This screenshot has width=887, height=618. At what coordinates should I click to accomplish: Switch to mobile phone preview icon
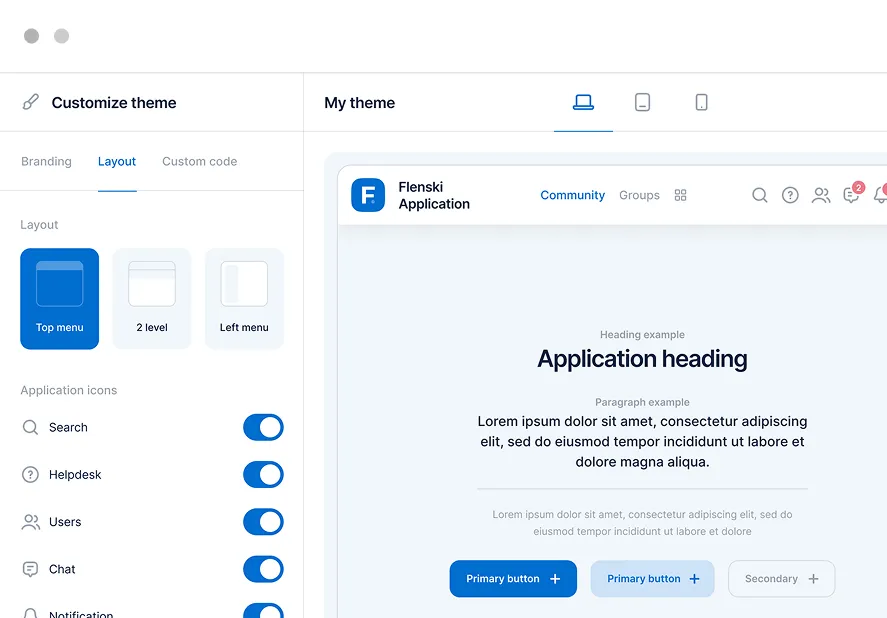pyautogui.click(x=701, y=102)
